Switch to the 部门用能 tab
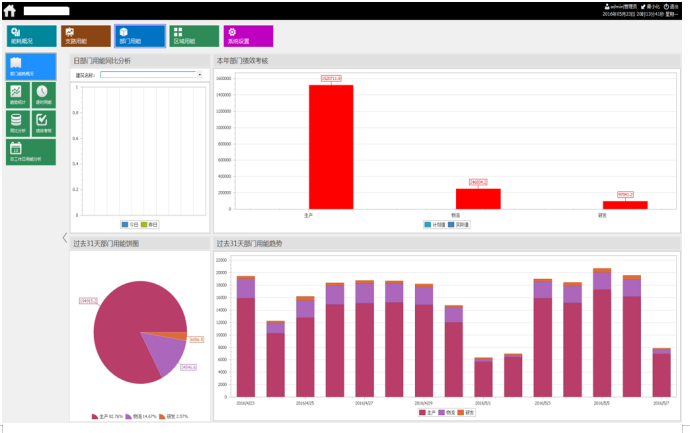 pyautogui.click(x=140, y=37)
